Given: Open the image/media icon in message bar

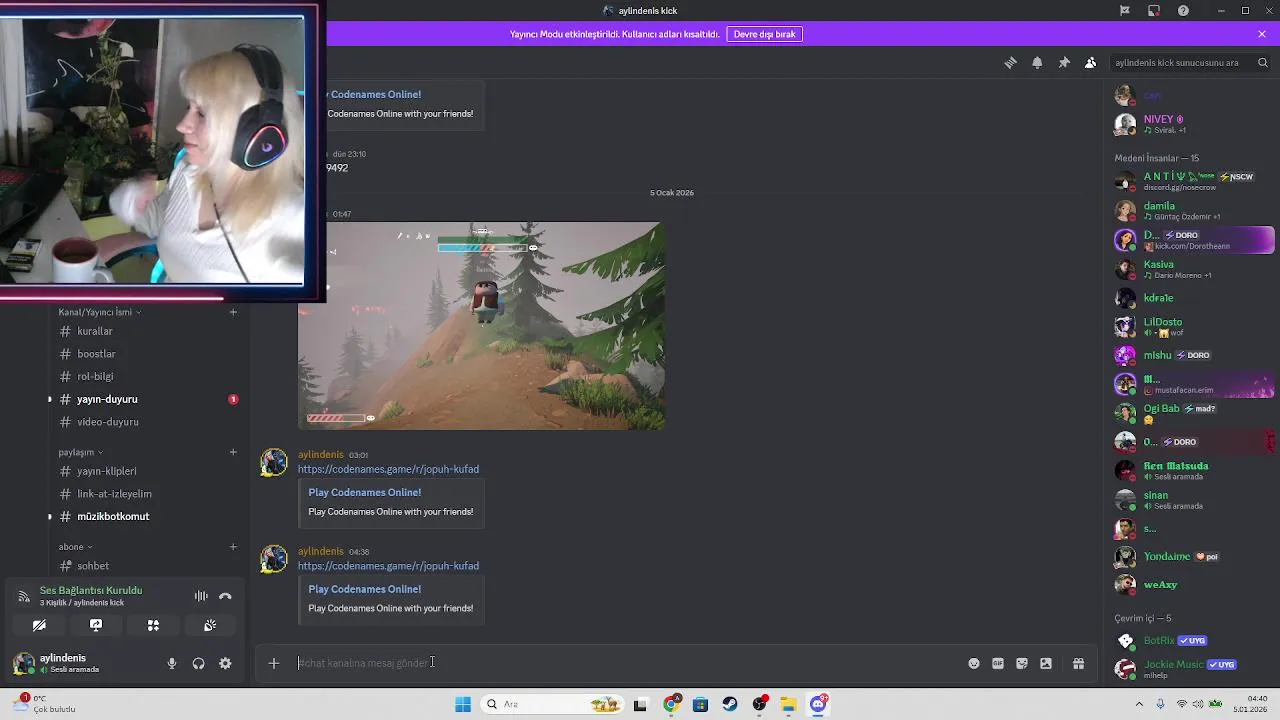Looking at the screenshot, I should pyautogui.click(x=1046, y=663).
